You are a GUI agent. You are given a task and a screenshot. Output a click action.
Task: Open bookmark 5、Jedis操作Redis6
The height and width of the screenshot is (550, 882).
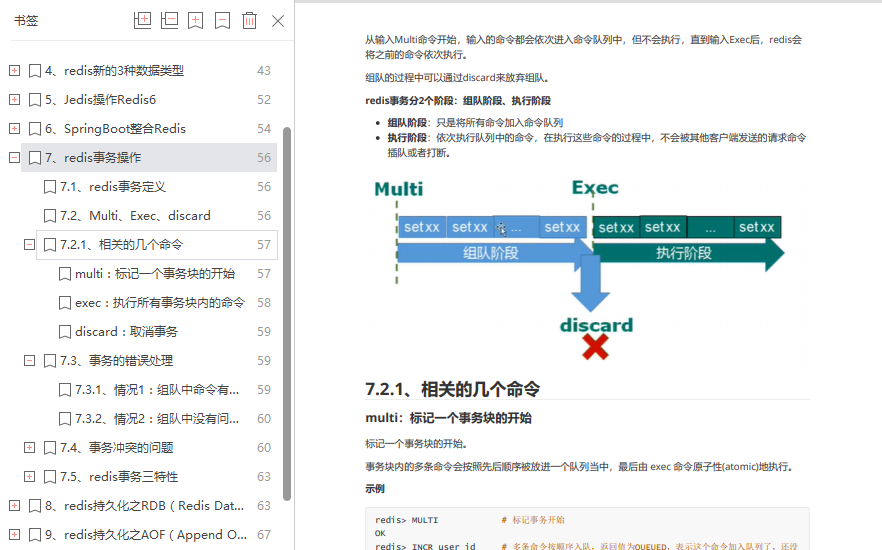(x=100, y=100)
